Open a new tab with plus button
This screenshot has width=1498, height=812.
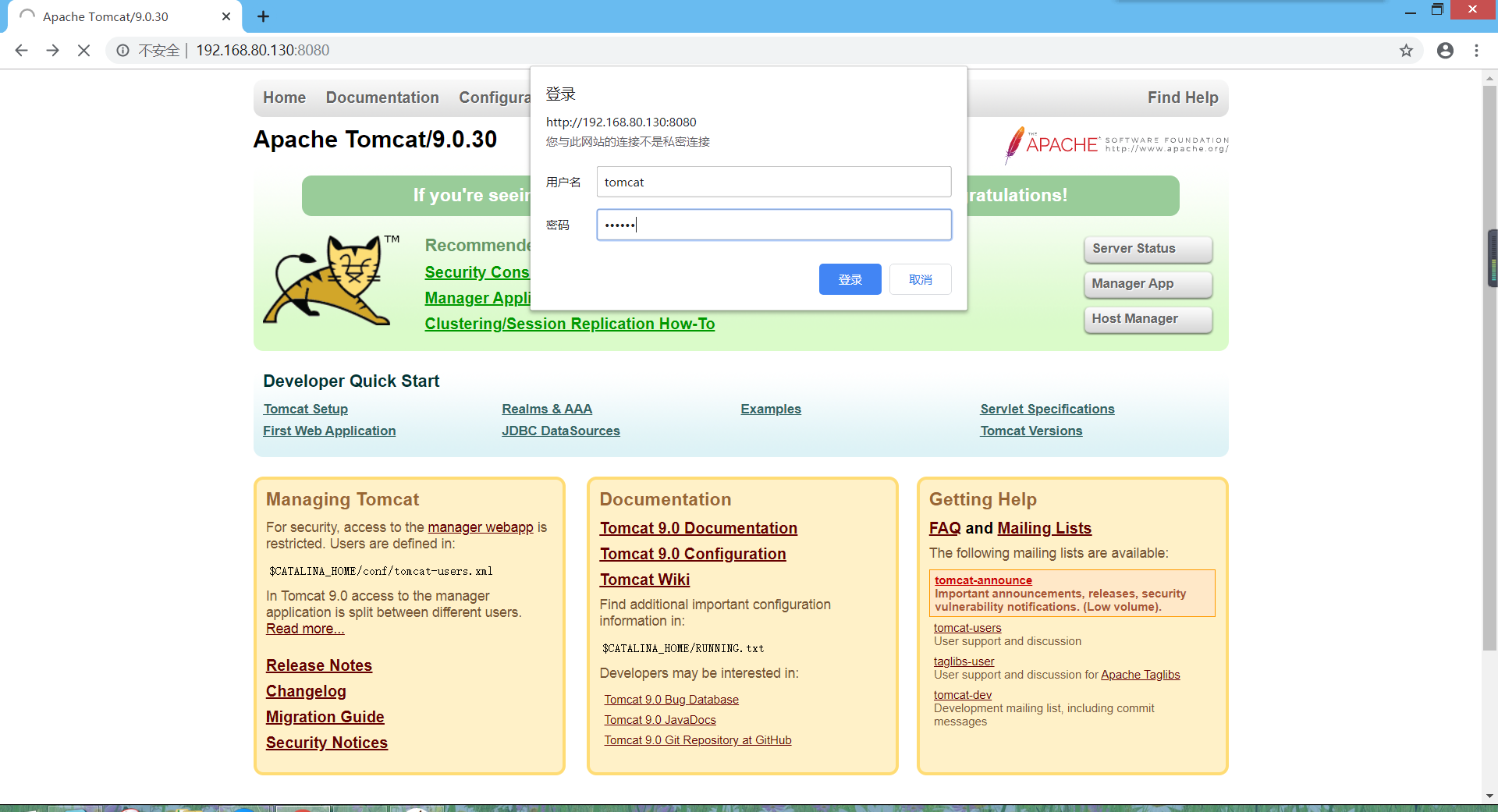(x=263, y=16)
